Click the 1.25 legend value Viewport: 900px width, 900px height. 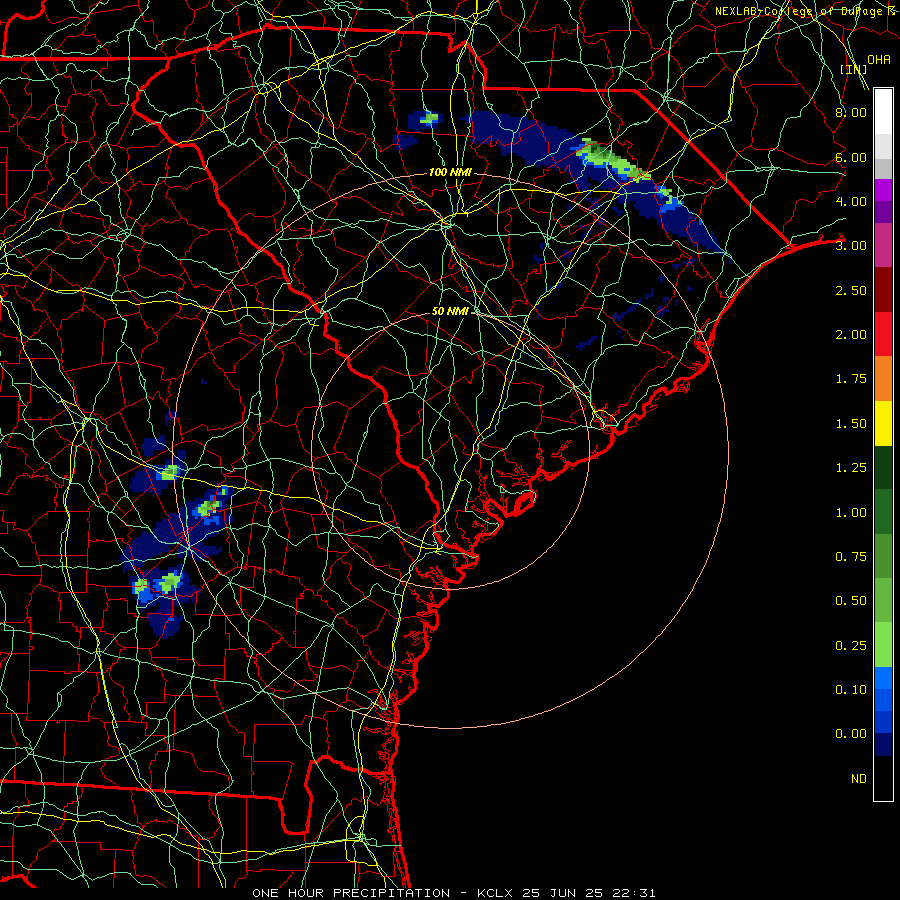pyautogui.click(x=851, y=468)
